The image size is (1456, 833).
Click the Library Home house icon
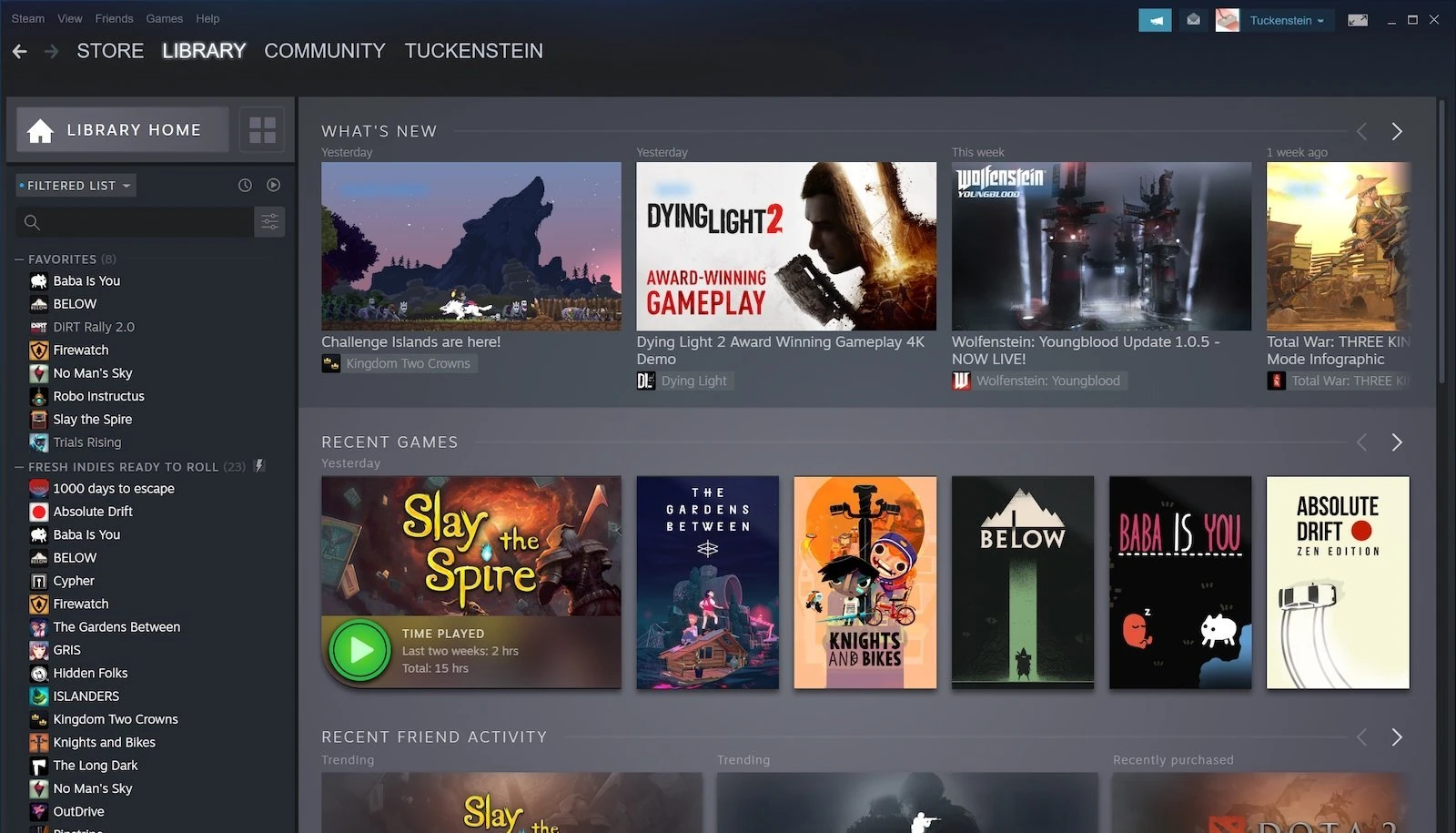pos(40,130)
